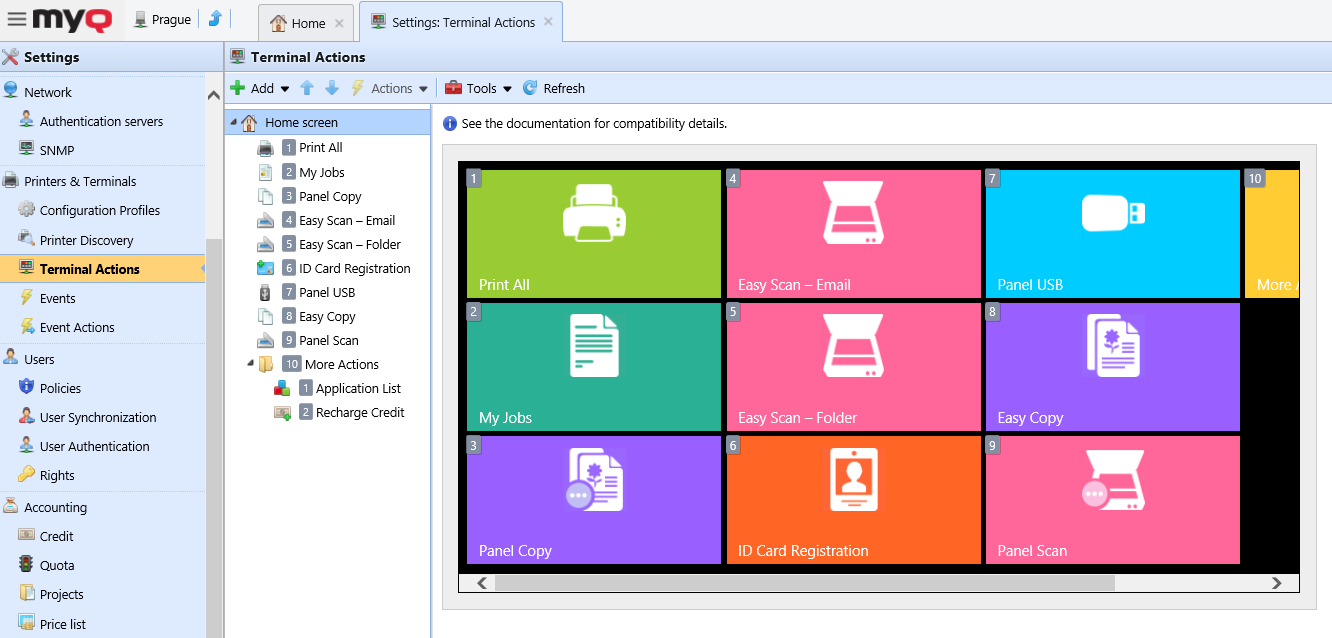Screen dimensions: 1332x638
Task: Open the Tools dropdown menu
Action: (479, 88)
